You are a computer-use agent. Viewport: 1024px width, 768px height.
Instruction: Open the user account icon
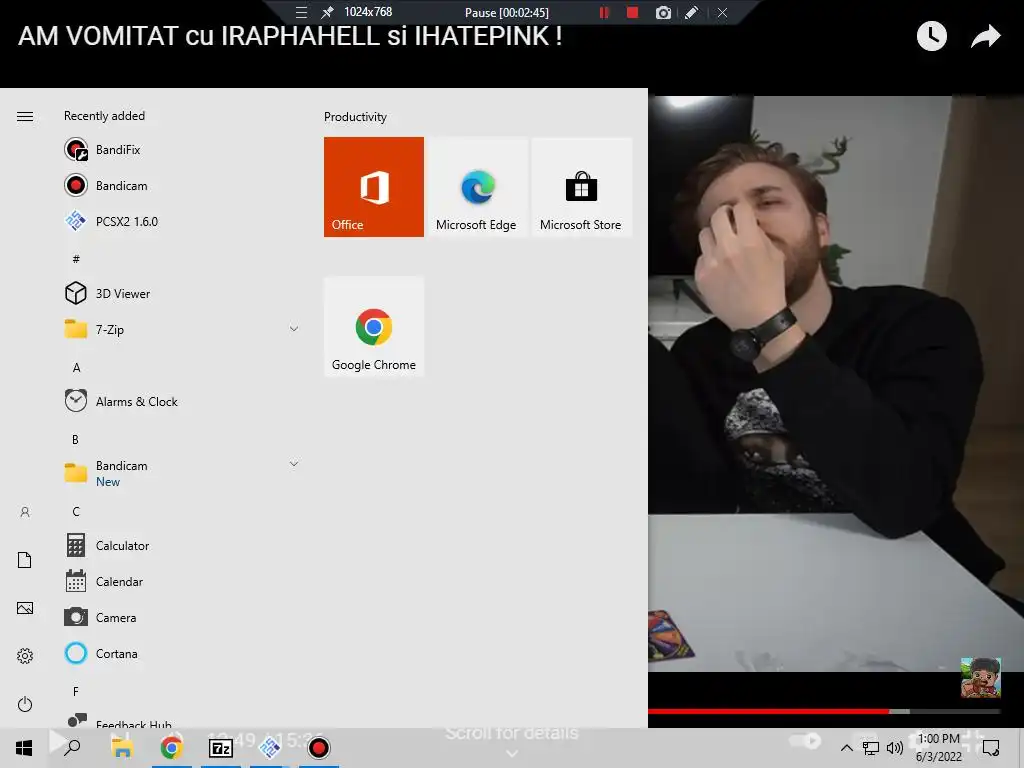25,512
